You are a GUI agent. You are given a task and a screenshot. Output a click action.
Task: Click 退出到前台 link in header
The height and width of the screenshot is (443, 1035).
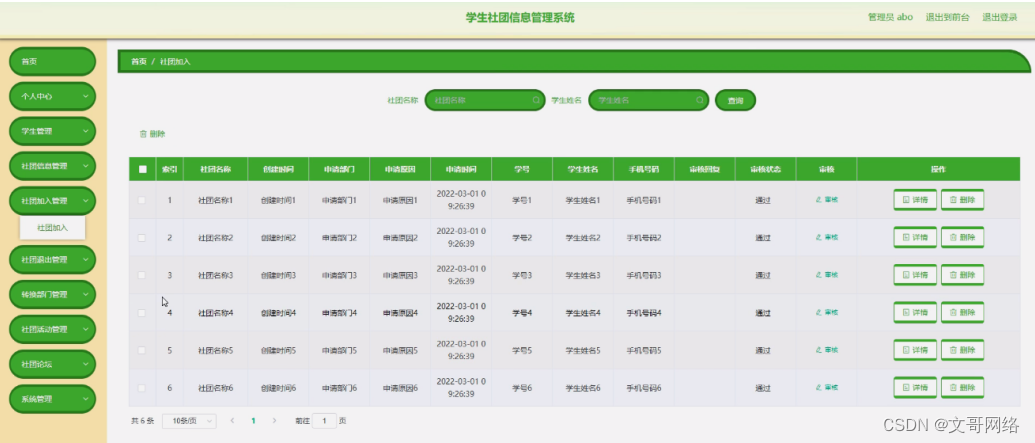tap(947, 18)
